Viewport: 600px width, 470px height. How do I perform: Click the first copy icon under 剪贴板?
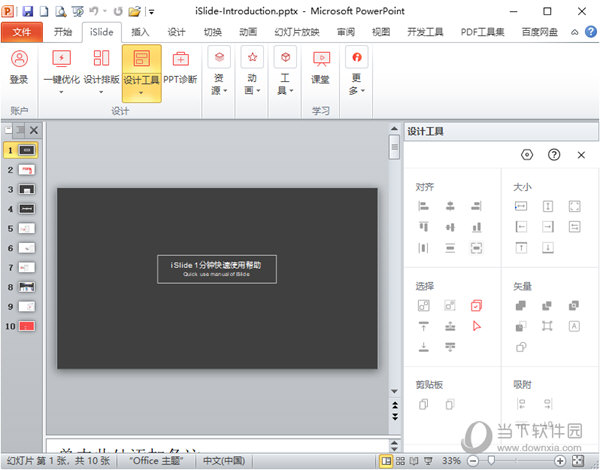click(x=424, y=404)
